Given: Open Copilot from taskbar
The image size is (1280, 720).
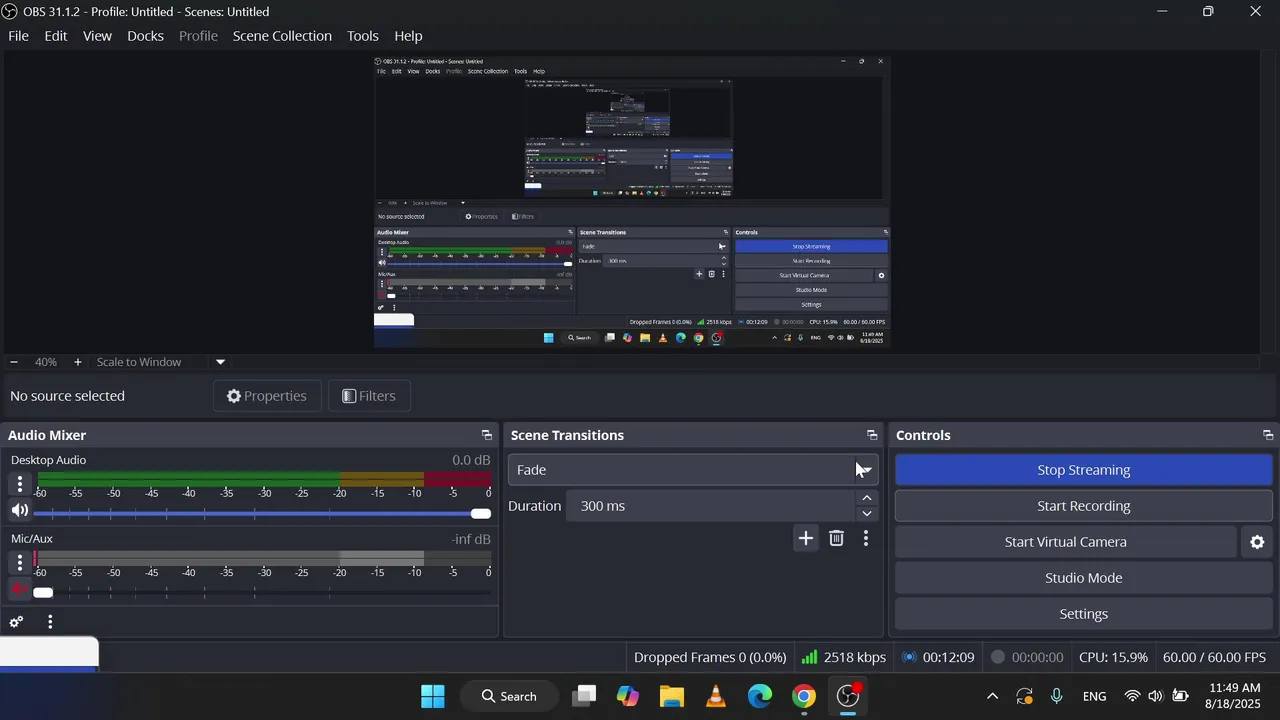Looking at the screenshot, I should point(628,696).
